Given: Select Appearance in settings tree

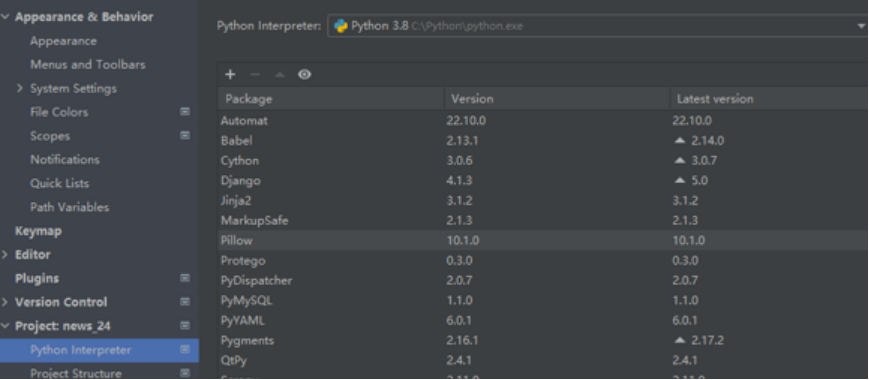Looking at the screenshot, I should coord(63,41).
